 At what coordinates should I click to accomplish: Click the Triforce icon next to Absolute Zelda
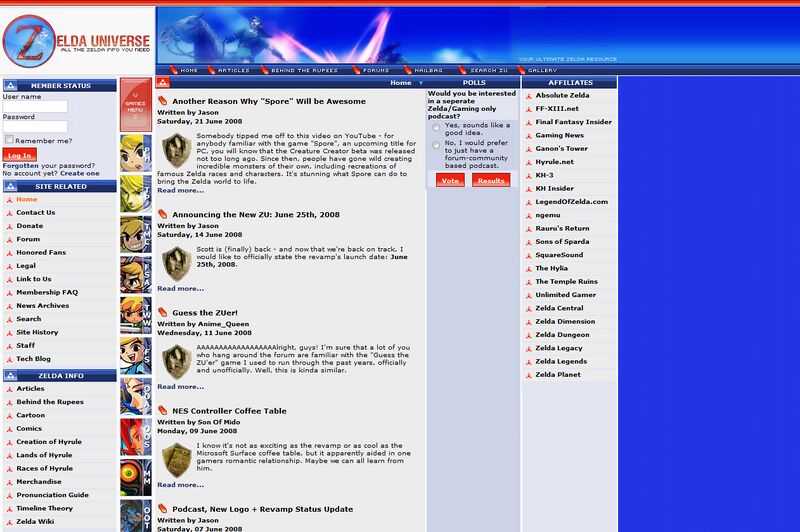point(526,96)
